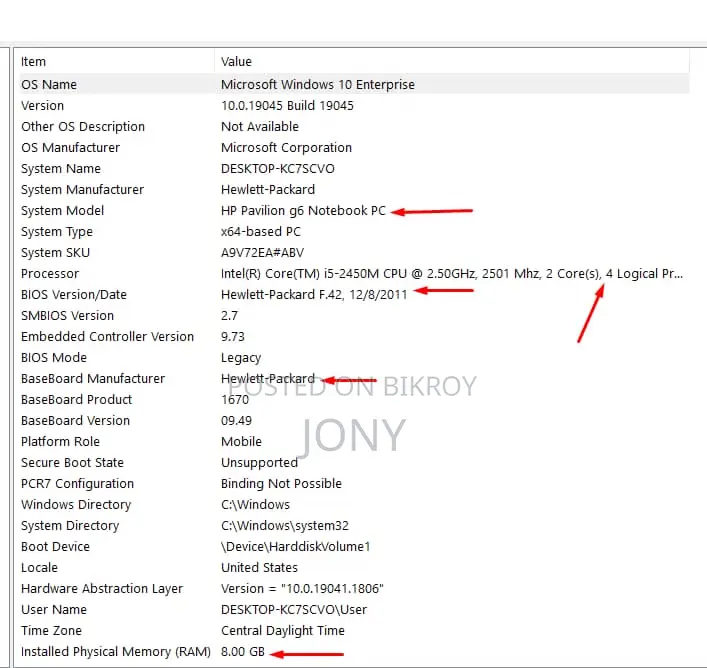Select the SMBIOS Version row label
The width and height of the screenshot is (707, 668).
[67, 316]
